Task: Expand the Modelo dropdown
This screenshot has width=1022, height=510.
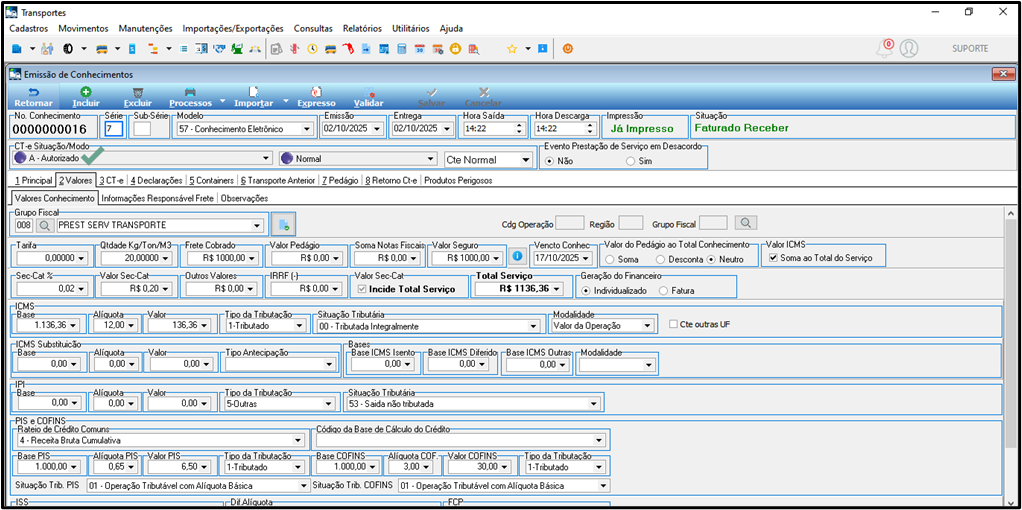Action: coord(308,128)
